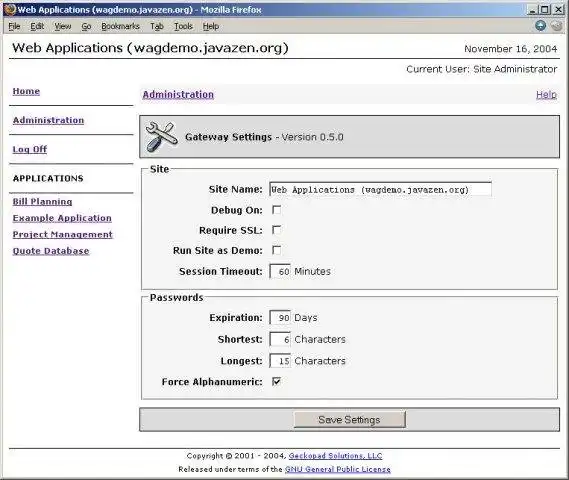Uncheck the Force Alphanumeric checkbox
This screenshot has height=480, width=569.
pos(277,382)
